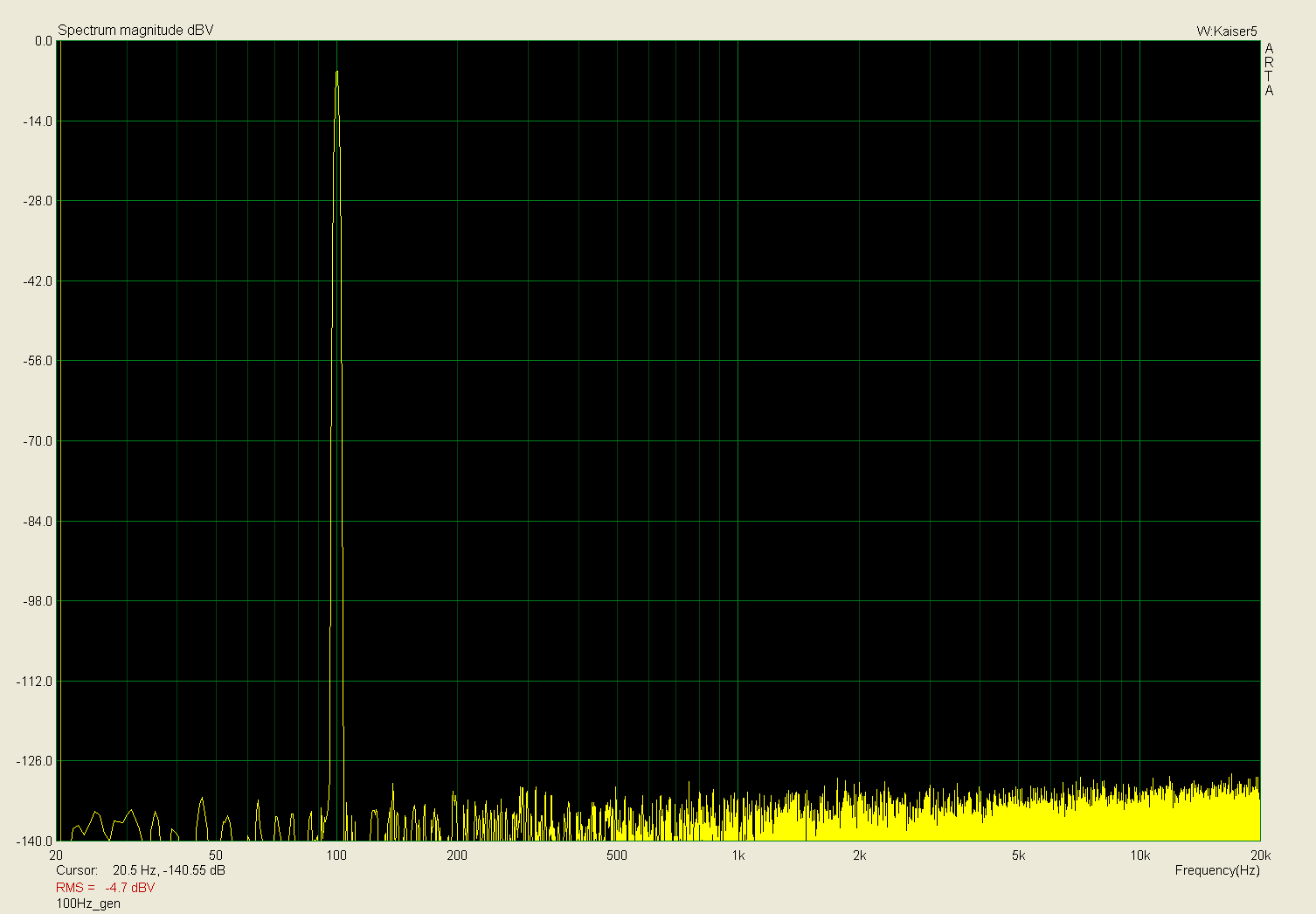The height and width of the screenshot is (914, 1316).
Task: Click the 200 frequency axis label
Action: (457, 855)
